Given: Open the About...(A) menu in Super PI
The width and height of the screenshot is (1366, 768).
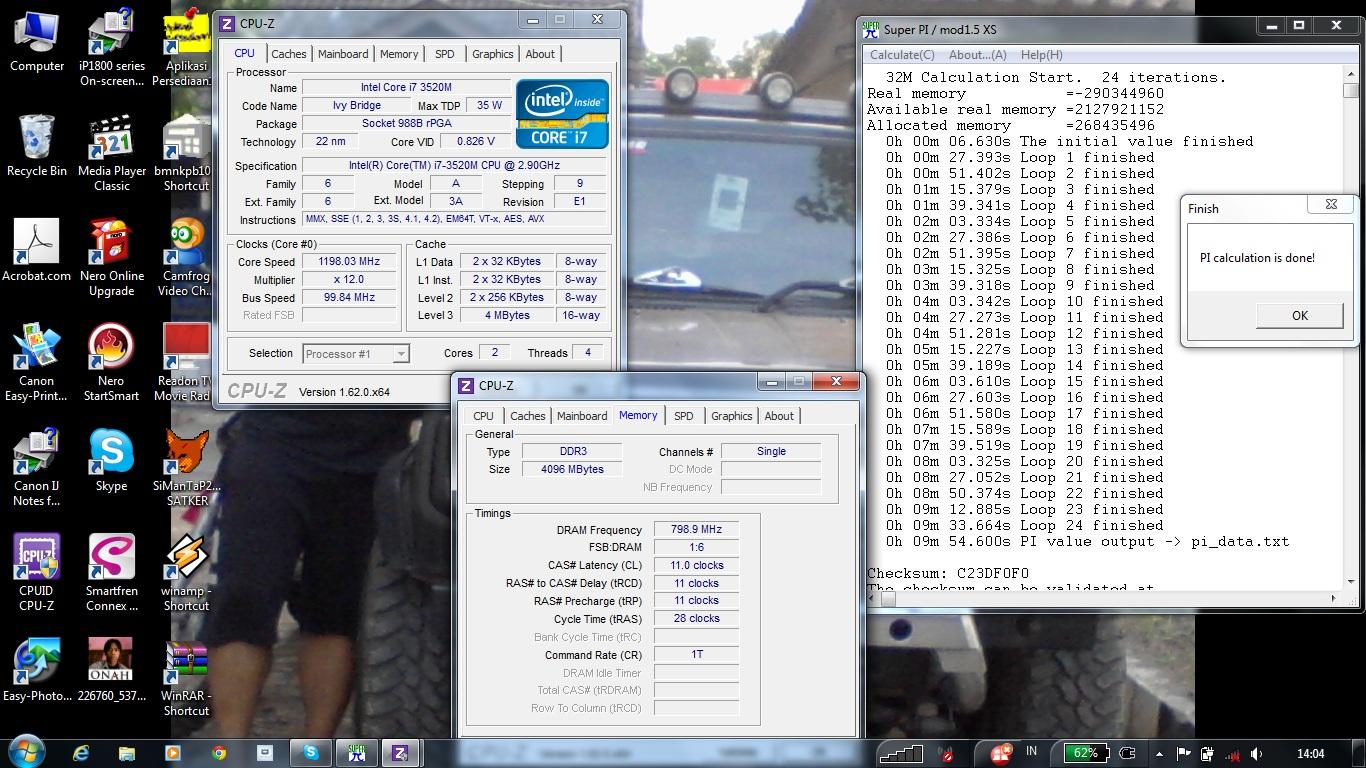Looking at the screenshot, I should [x=977, y=55].
